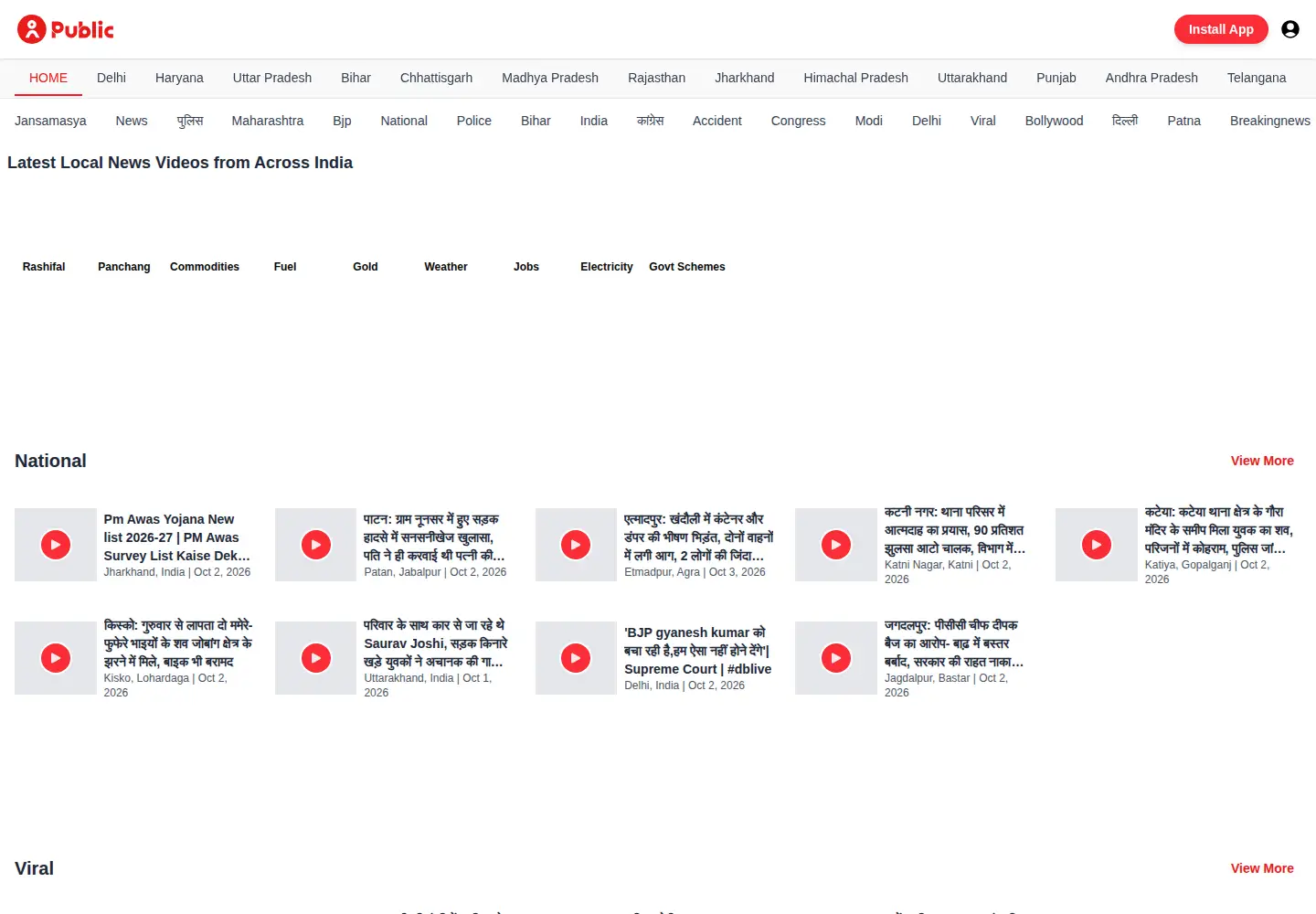The width and height of the screenshot is (1316, 914).
Task: Open the Accident topic tag
Action: [x=717, y=121]
